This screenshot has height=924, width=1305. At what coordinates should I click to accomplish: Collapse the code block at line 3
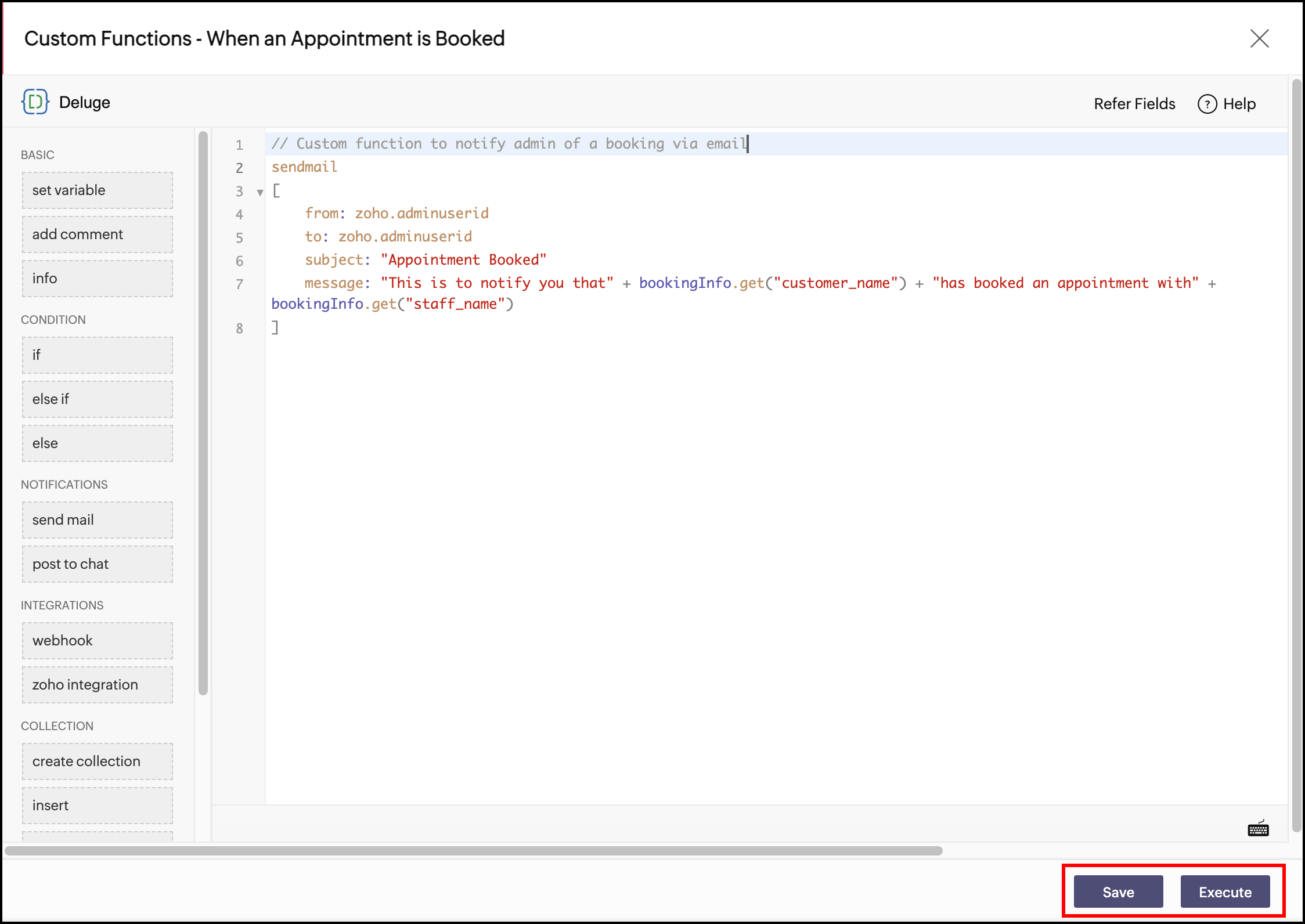[x=260, y=192]
